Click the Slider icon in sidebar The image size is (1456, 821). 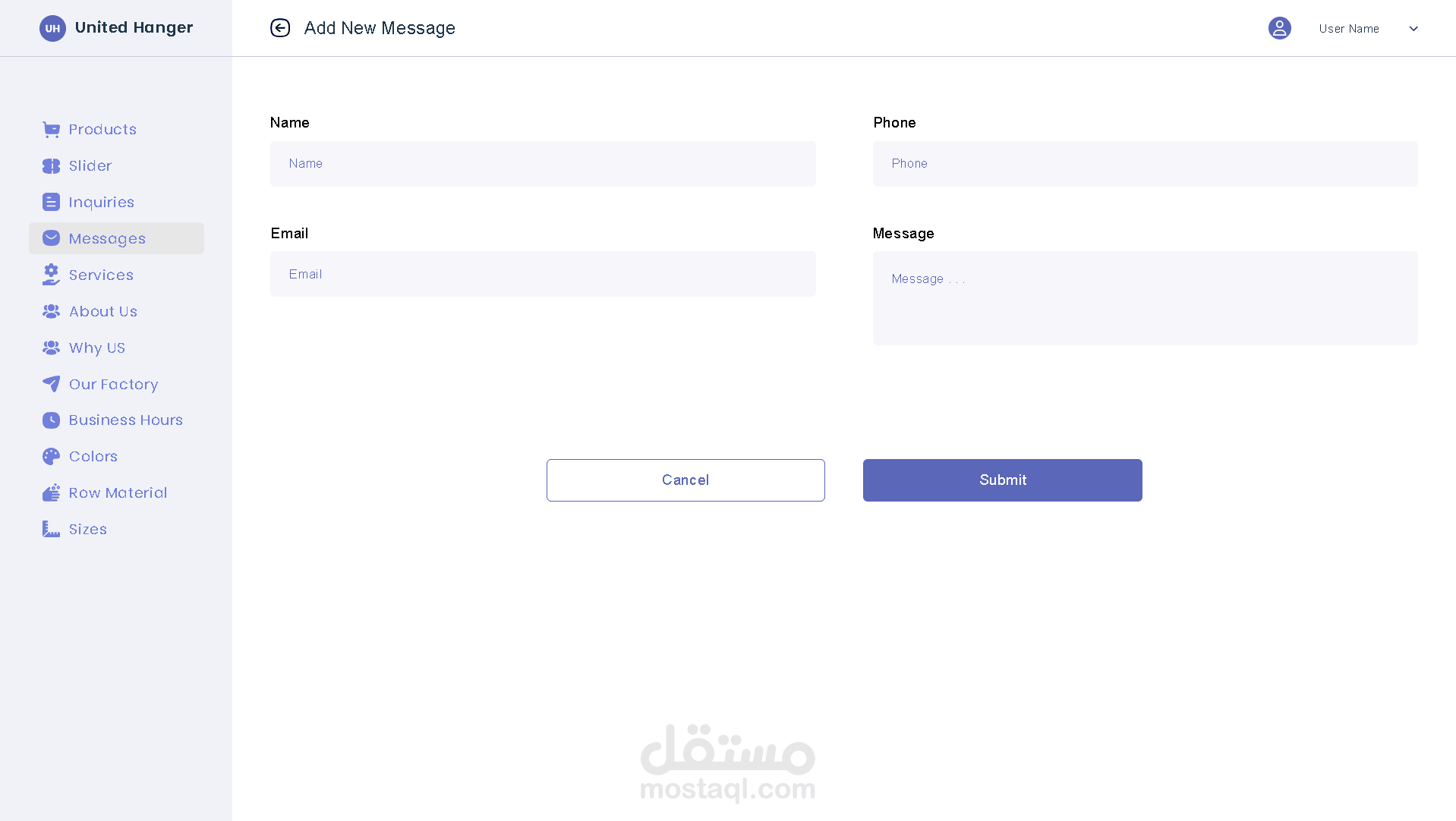pyautogui.click(x=51, y=166)
